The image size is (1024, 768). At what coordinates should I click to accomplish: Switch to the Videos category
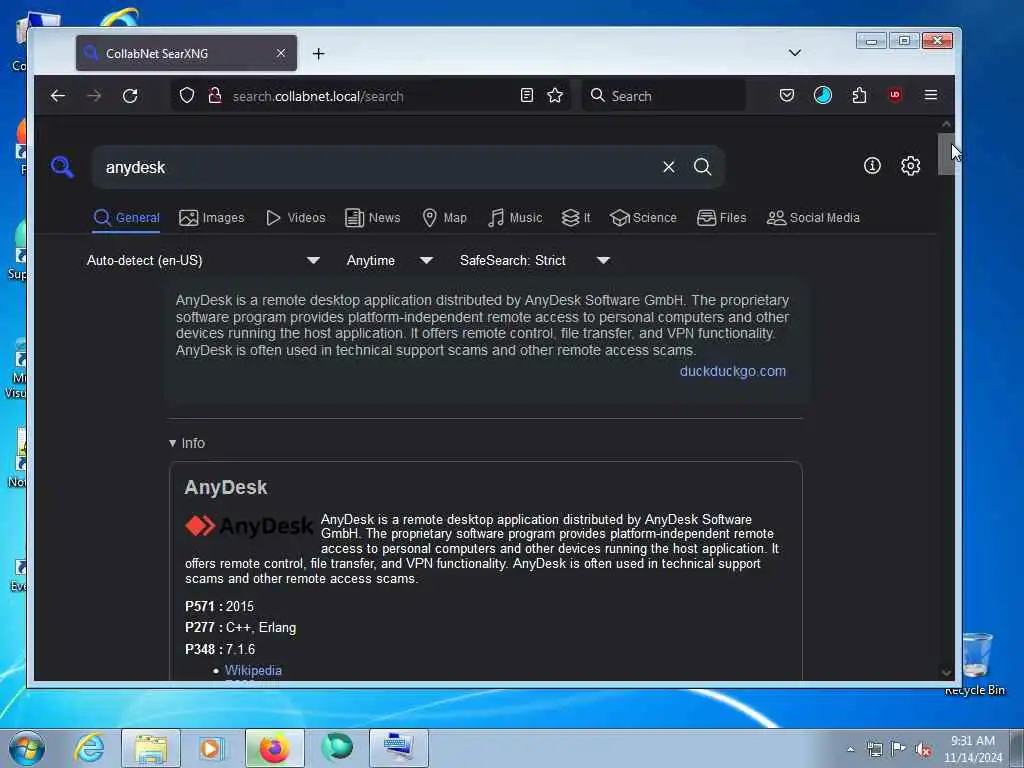pos(295,217)
